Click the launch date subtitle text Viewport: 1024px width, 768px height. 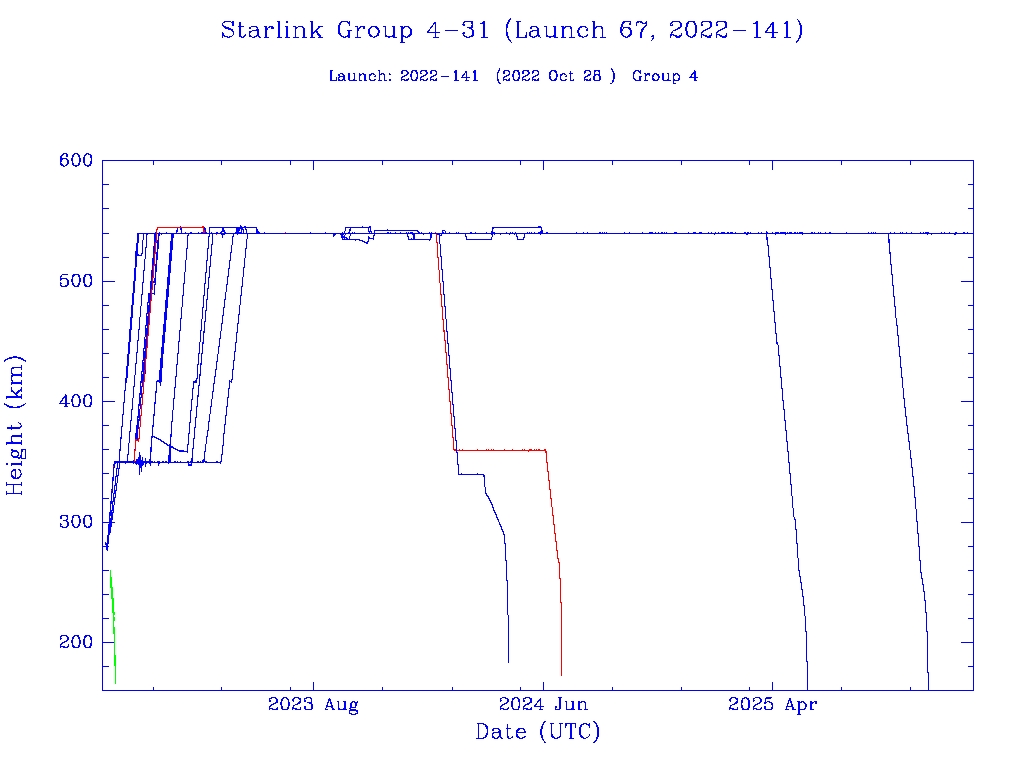pos(512,77)
